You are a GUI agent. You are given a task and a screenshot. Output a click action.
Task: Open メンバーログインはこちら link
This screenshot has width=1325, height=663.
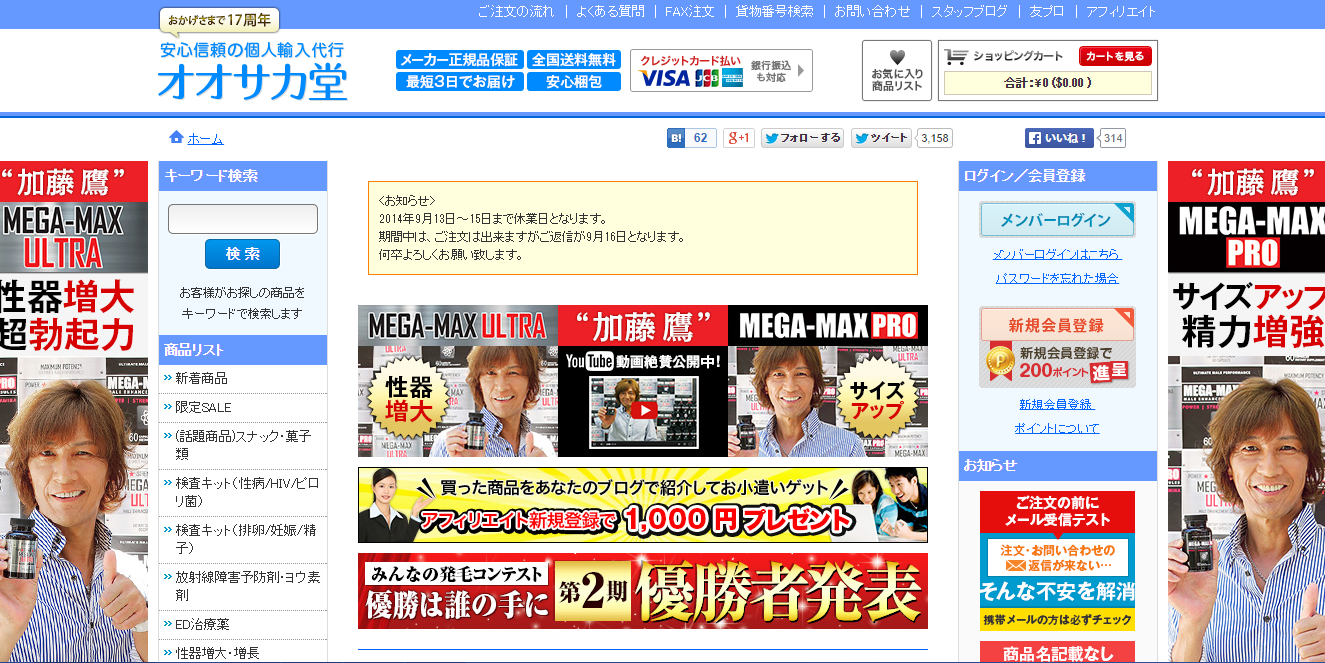coord(1057,254)
